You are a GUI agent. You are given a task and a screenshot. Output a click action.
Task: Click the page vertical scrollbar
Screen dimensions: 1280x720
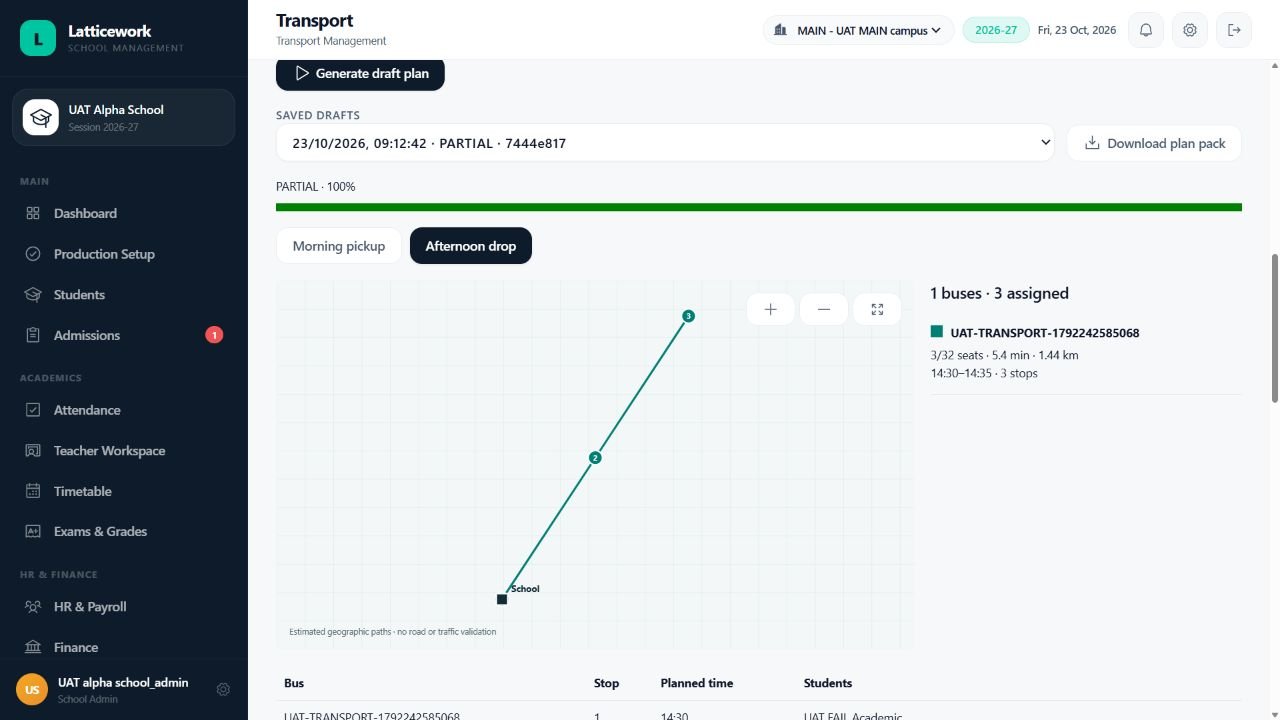point(1274,328)
